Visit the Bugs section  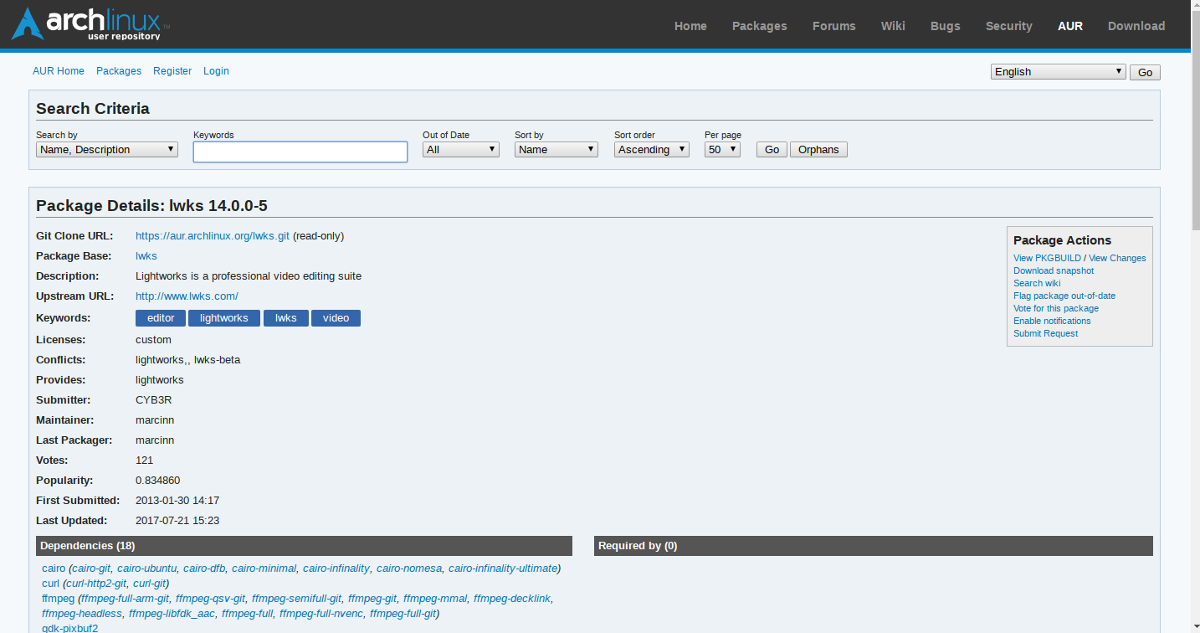[945, 26]
